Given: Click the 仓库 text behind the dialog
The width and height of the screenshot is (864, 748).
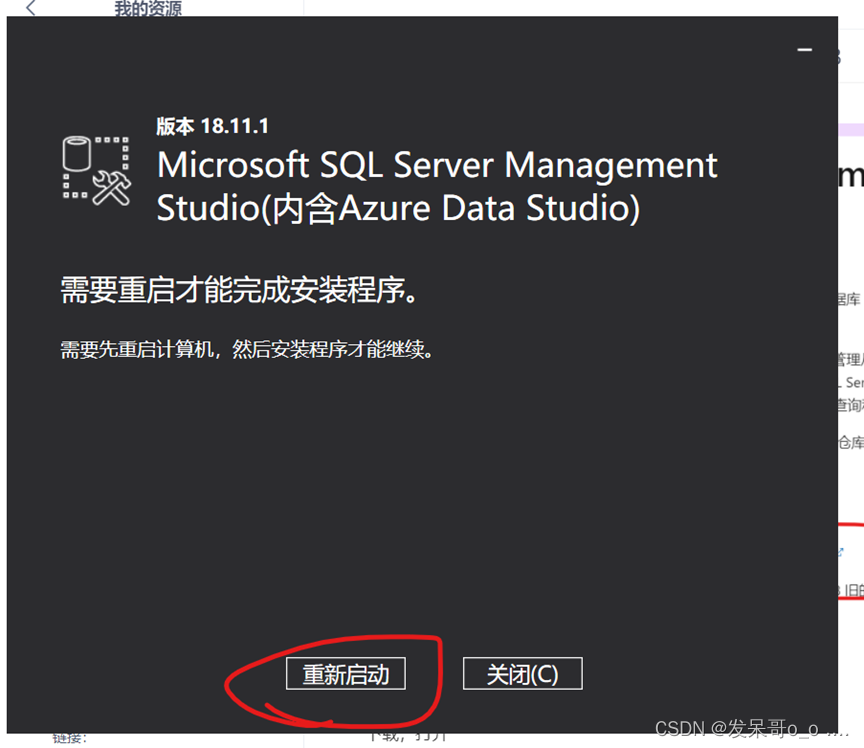Looking at the screenshot, I should (x=850, y=442).
